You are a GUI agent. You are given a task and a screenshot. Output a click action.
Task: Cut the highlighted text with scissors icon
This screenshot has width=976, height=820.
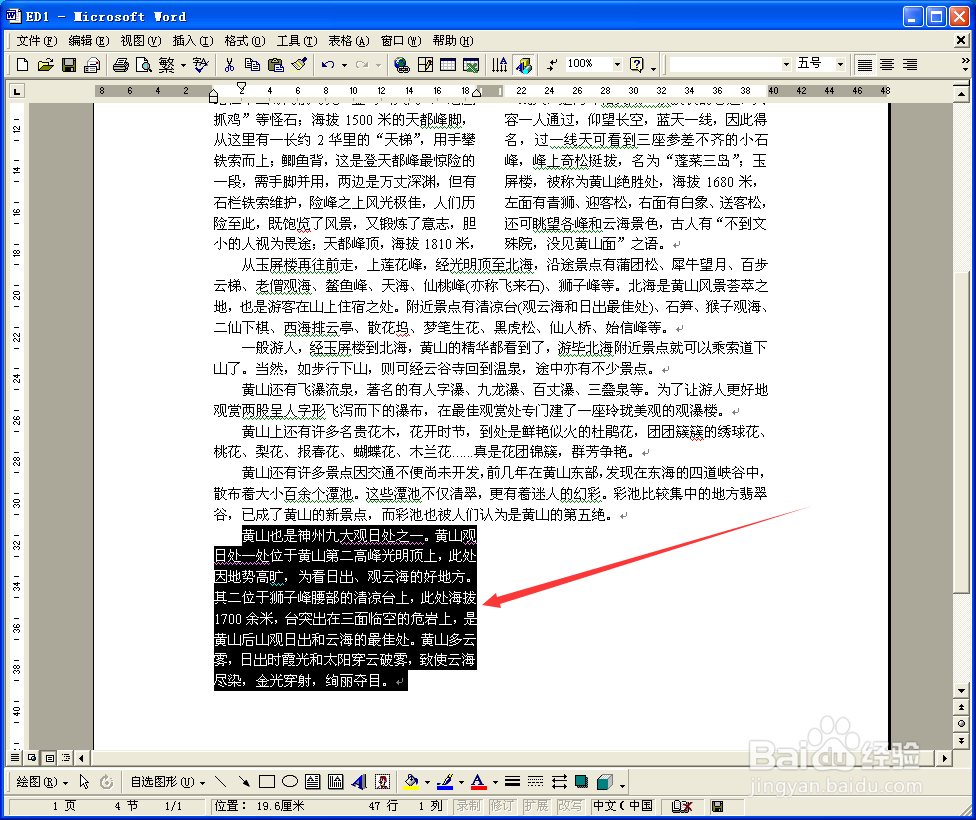tap(228, 64)
